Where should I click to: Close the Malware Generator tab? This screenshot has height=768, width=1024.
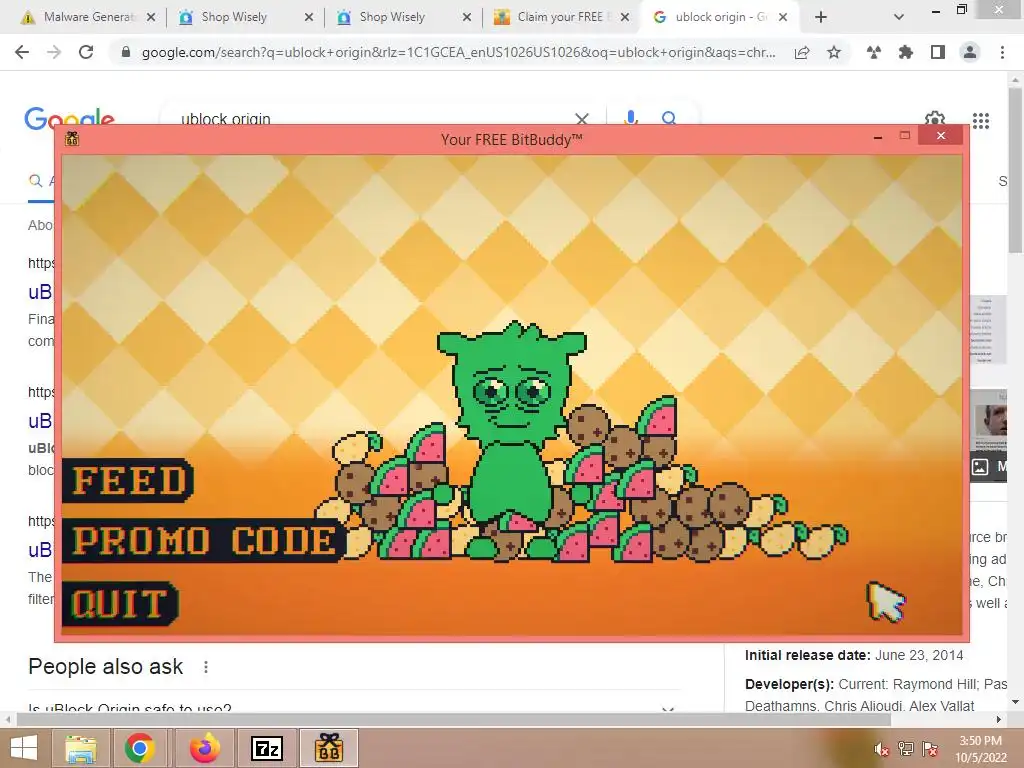click(151, 18)
